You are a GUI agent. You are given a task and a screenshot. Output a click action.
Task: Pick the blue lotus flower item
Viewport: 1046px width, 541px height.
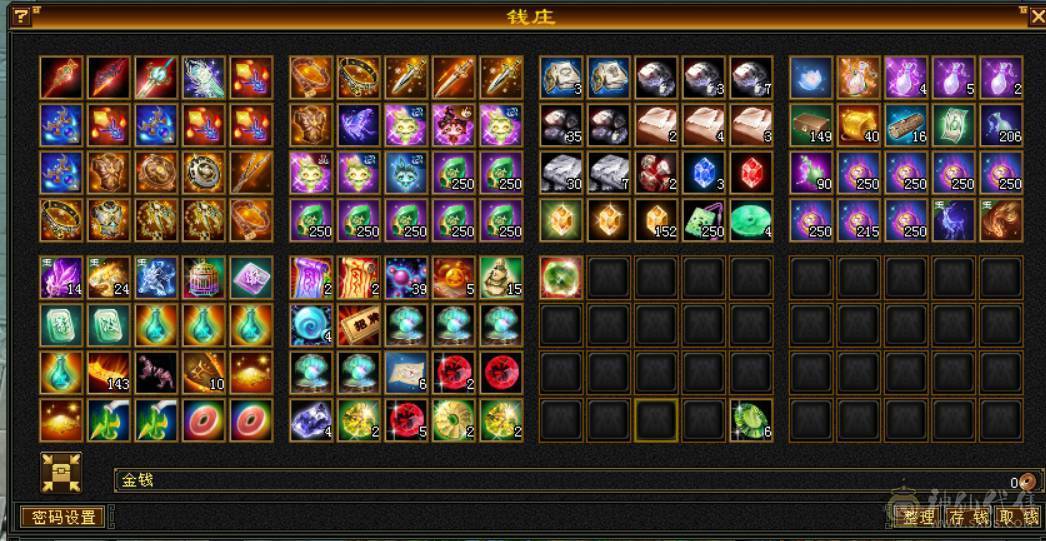pos(811,77)
